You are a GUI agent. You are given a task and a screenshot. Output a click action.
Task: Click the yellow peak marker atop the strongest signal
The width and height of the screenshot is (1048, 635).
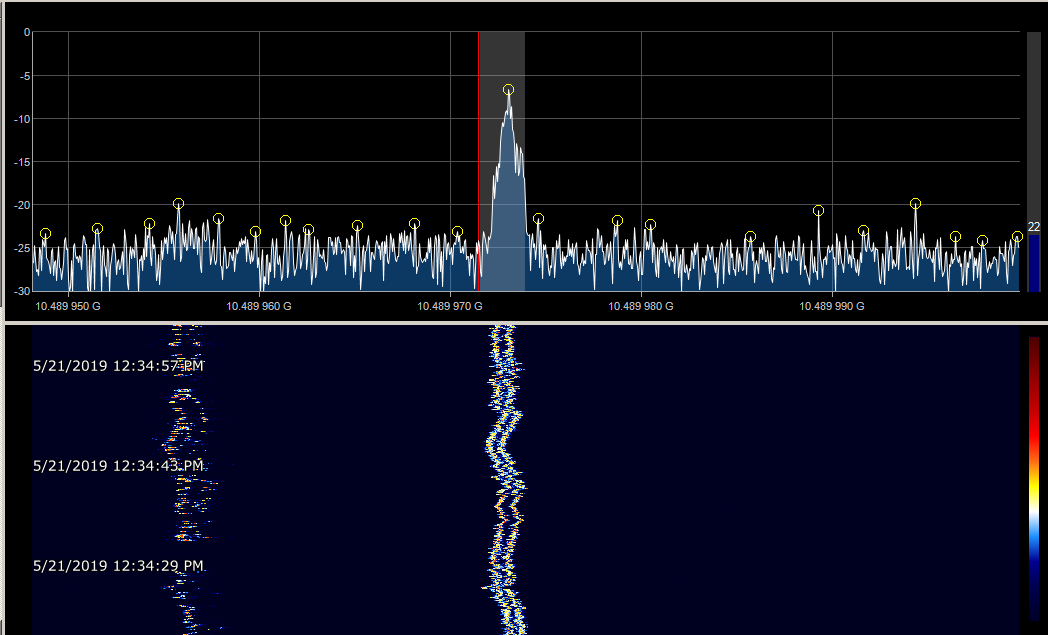[509, 90]
